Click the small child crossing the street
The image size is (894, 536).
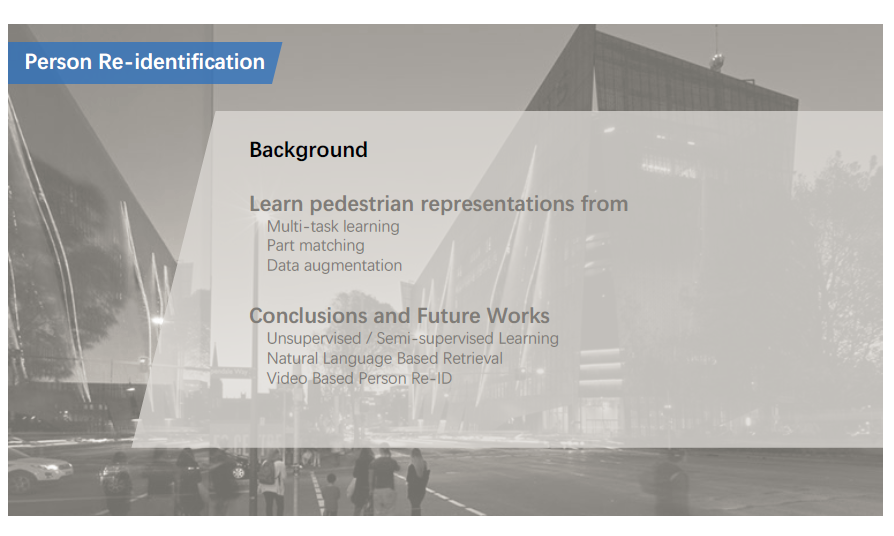331,494
